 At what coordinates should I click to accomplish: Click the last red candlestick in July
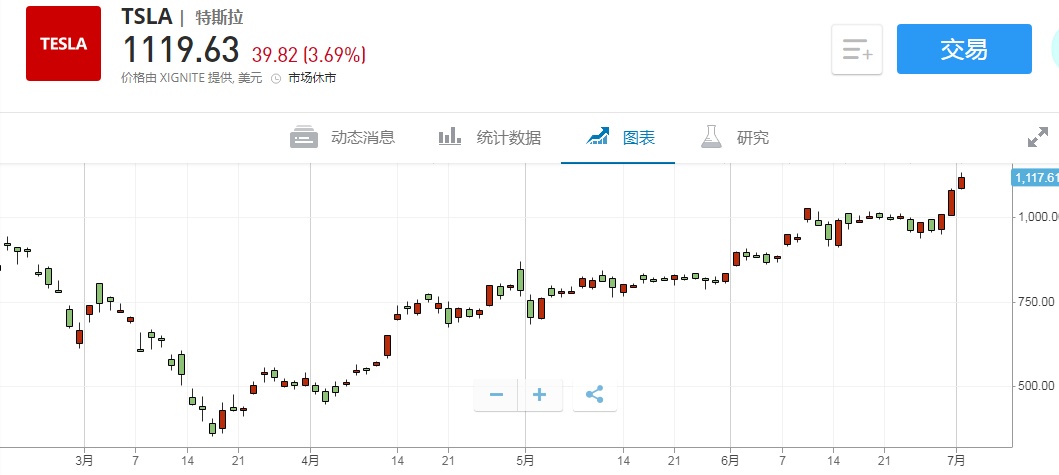[x=961, y=182]
